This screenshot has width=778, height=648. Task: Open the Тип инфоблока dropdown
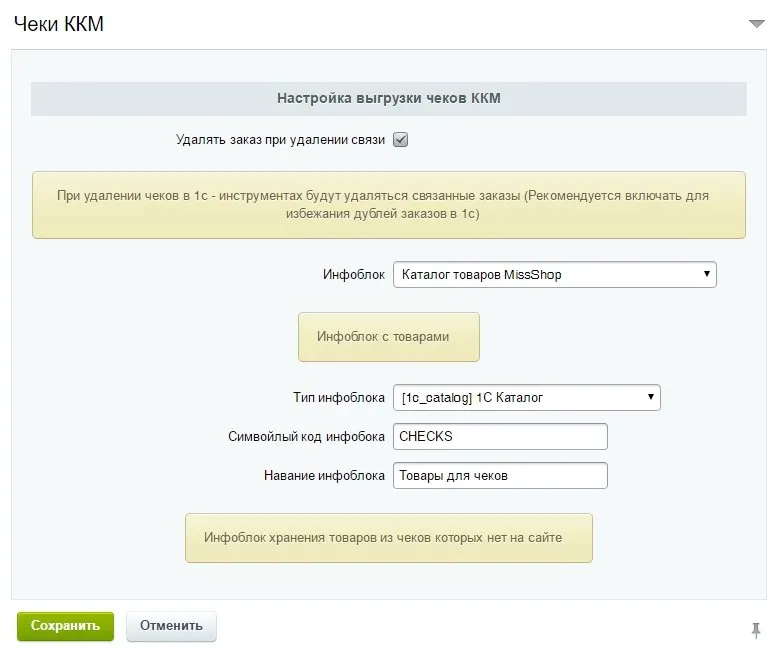coord(526,398)
